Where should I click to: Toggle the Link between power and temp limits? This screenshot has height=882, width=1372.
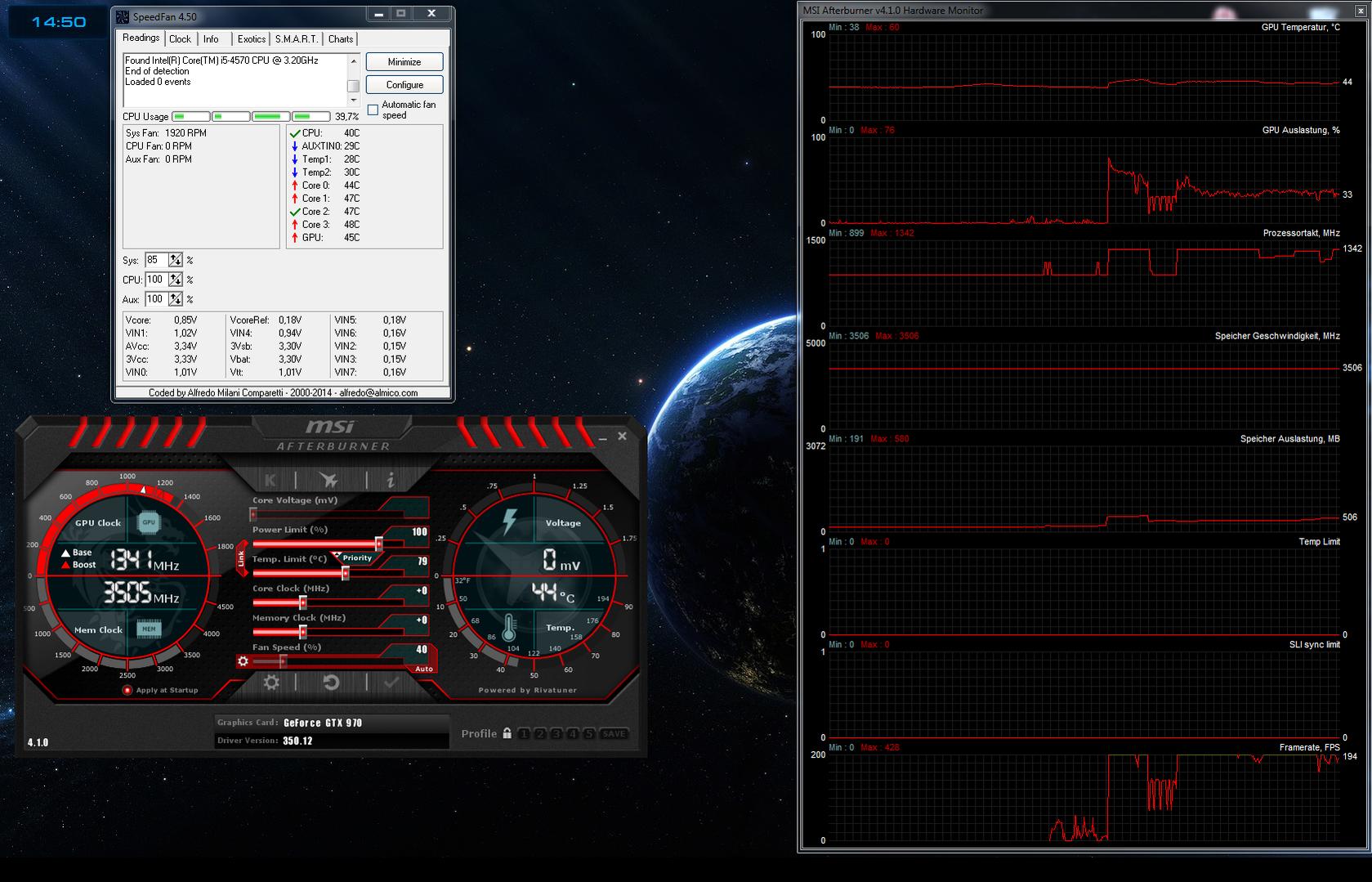click(x=241, y=558)
